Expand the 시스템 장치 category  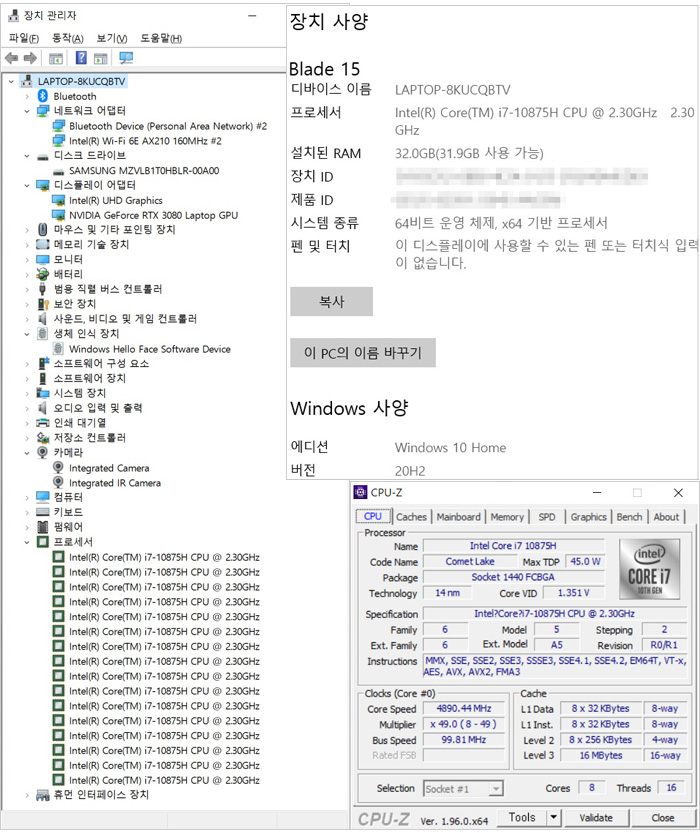coord(27,394)
